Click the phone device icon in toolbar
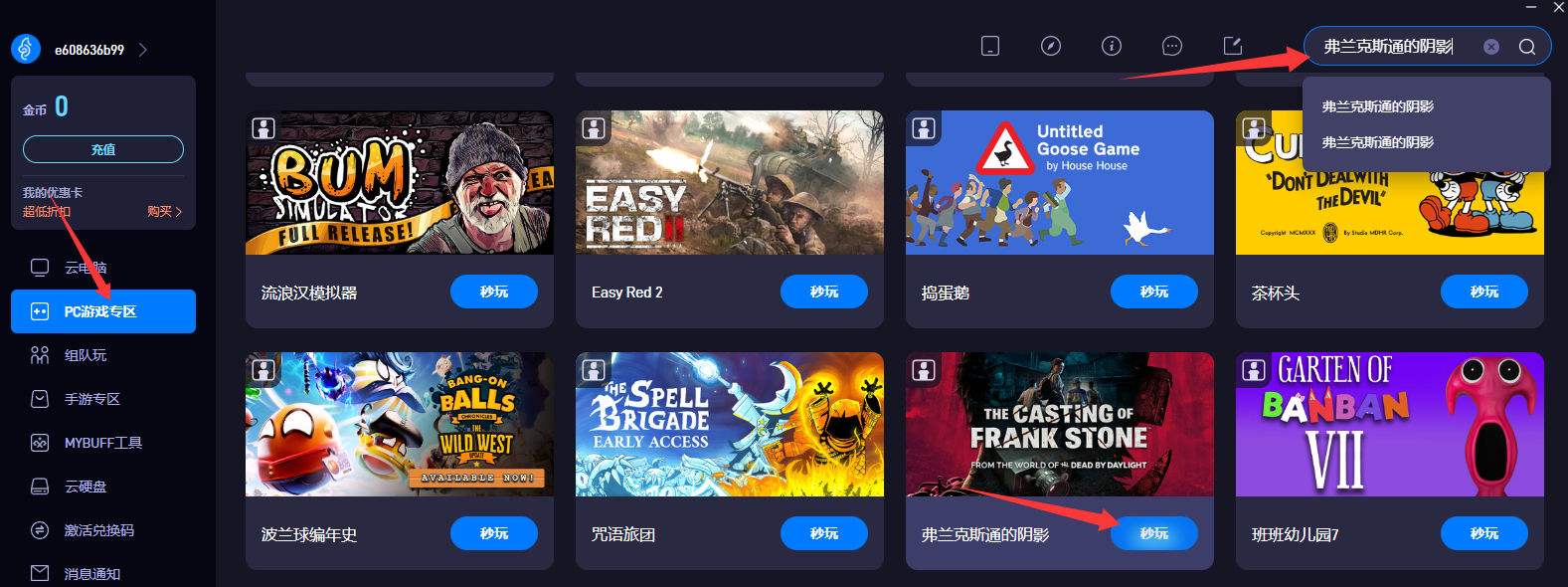Viewport: 1568px width, 587px height. click(990, 46)
